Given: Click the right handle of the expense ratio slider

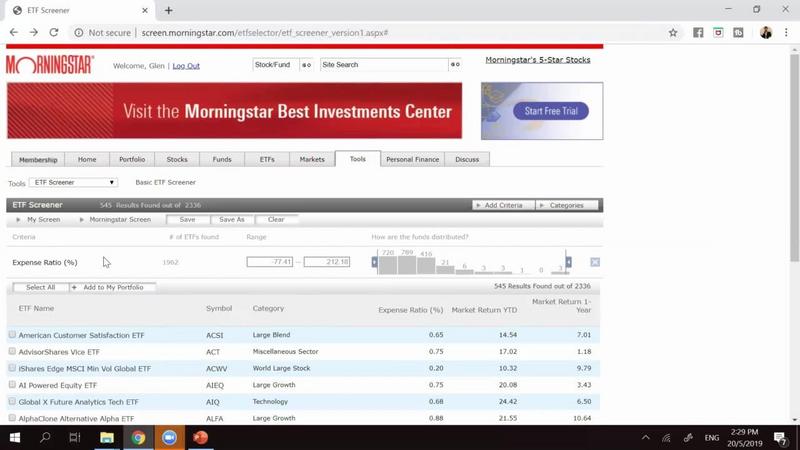Looking at the screenshot, I should [568, 262].
